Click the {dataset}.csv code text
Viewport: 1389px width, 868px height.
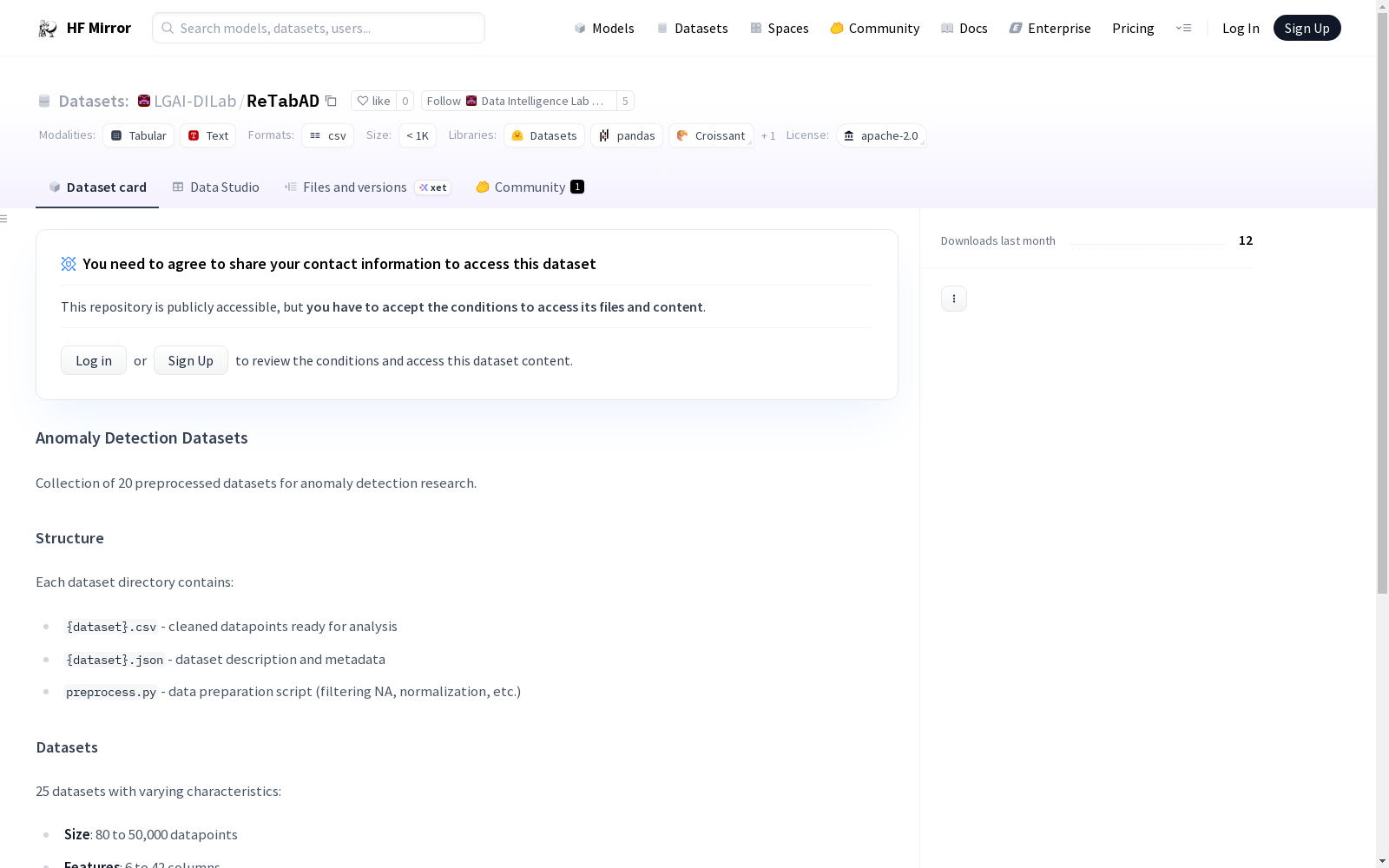coord(111,627)
